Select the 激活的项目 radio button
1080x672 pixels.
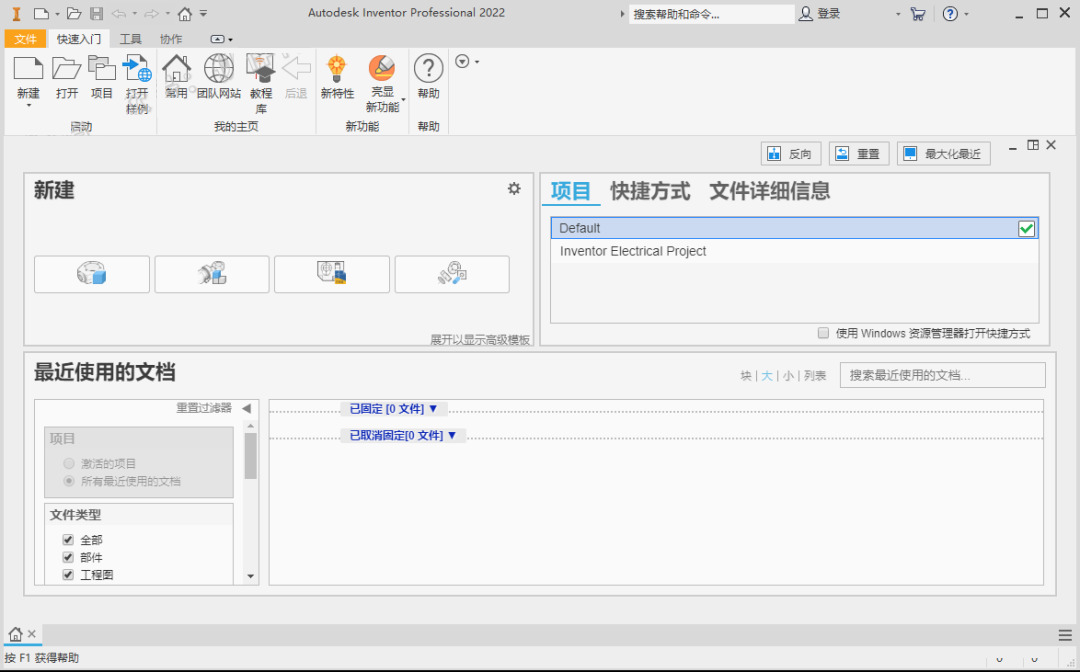(69, 463)
